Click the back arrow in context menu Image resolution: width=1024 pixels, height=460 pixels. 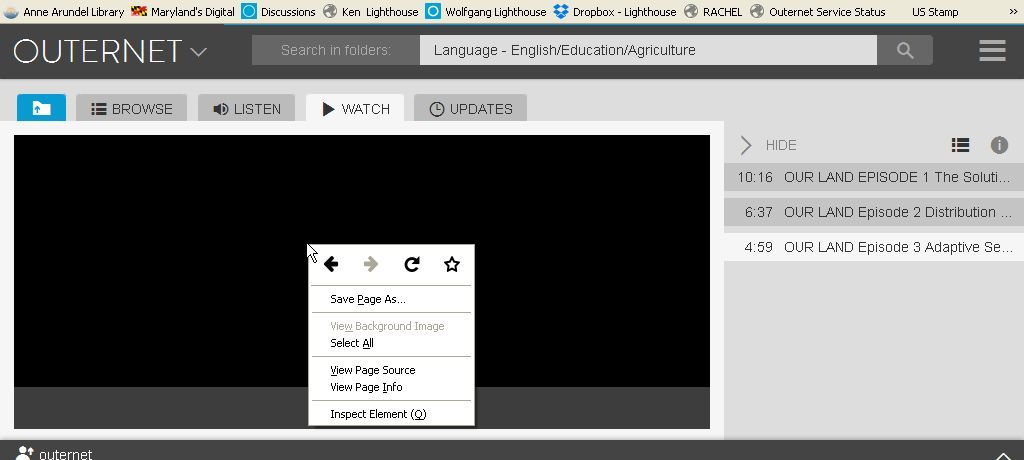click(331, 264)
